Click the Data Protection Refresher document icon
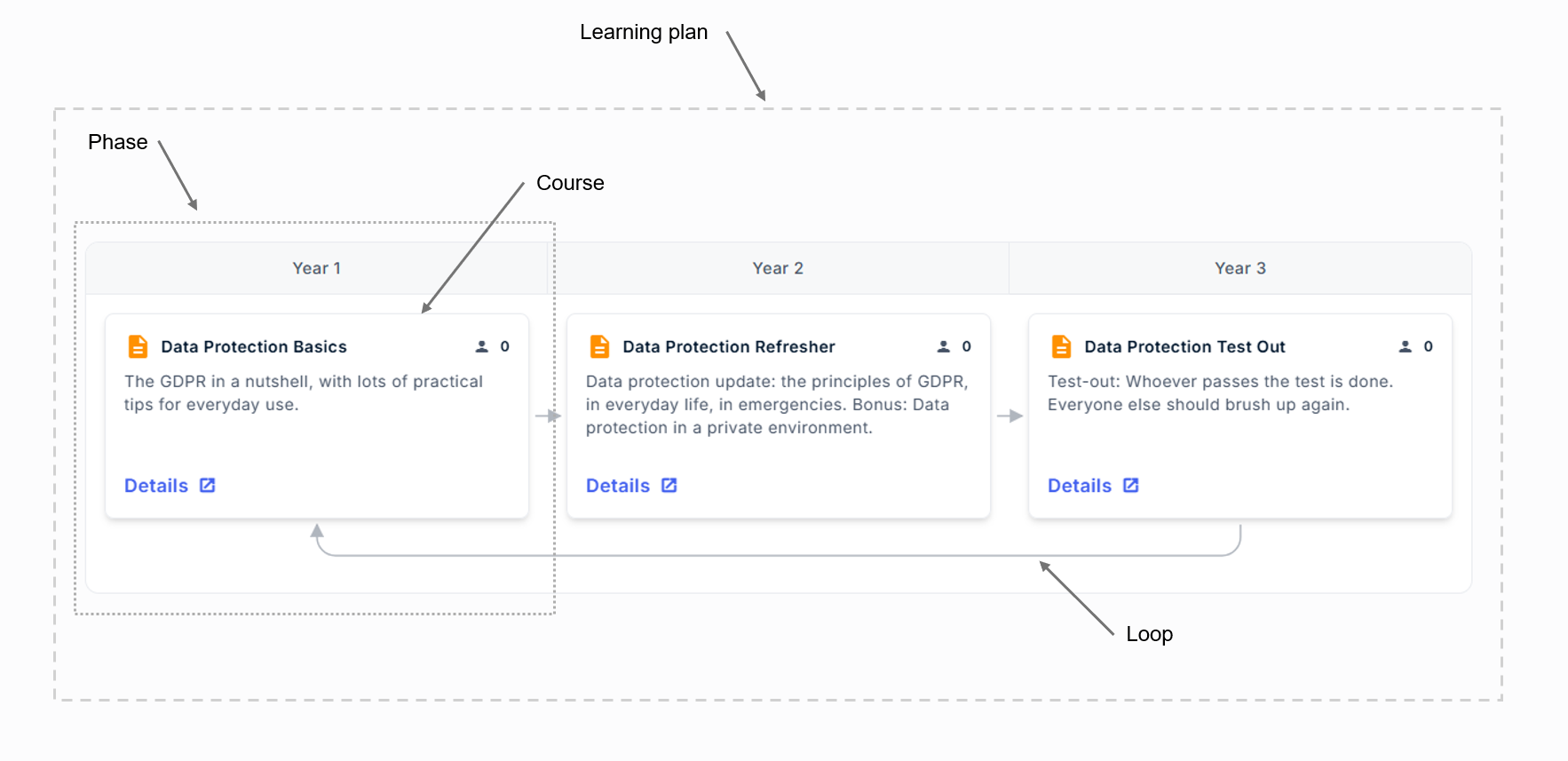 (x=599, y=346)
